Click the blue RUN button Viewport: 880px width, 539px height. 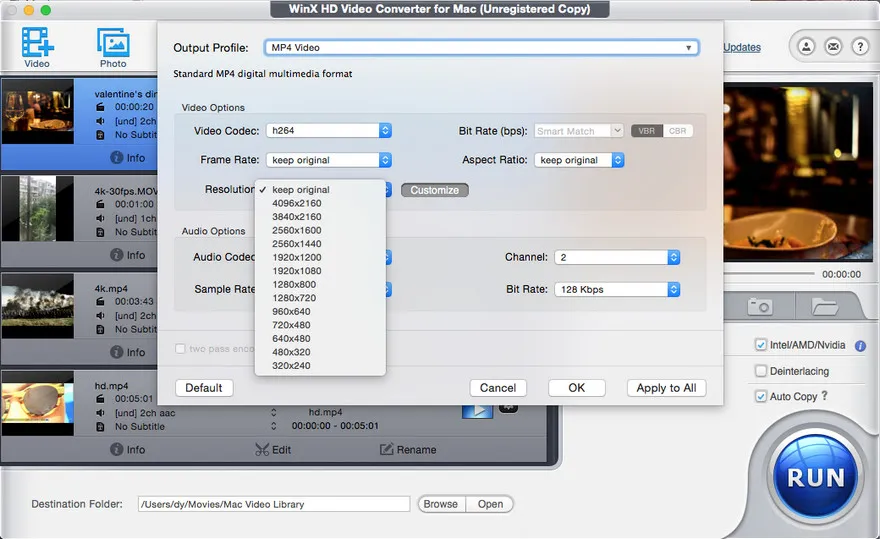[x=815, y=477]
